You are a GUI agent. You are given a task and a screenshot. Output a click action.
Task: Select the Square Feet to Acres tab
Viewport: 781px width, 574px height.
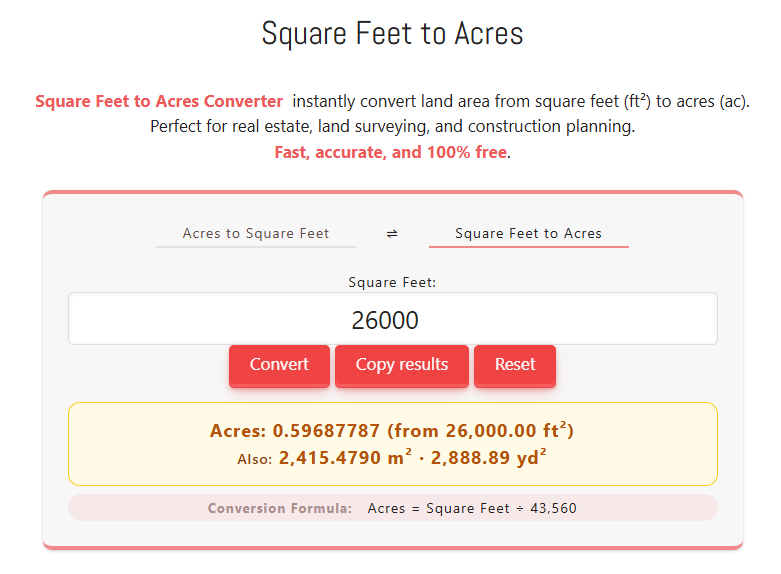coord(528,233)
